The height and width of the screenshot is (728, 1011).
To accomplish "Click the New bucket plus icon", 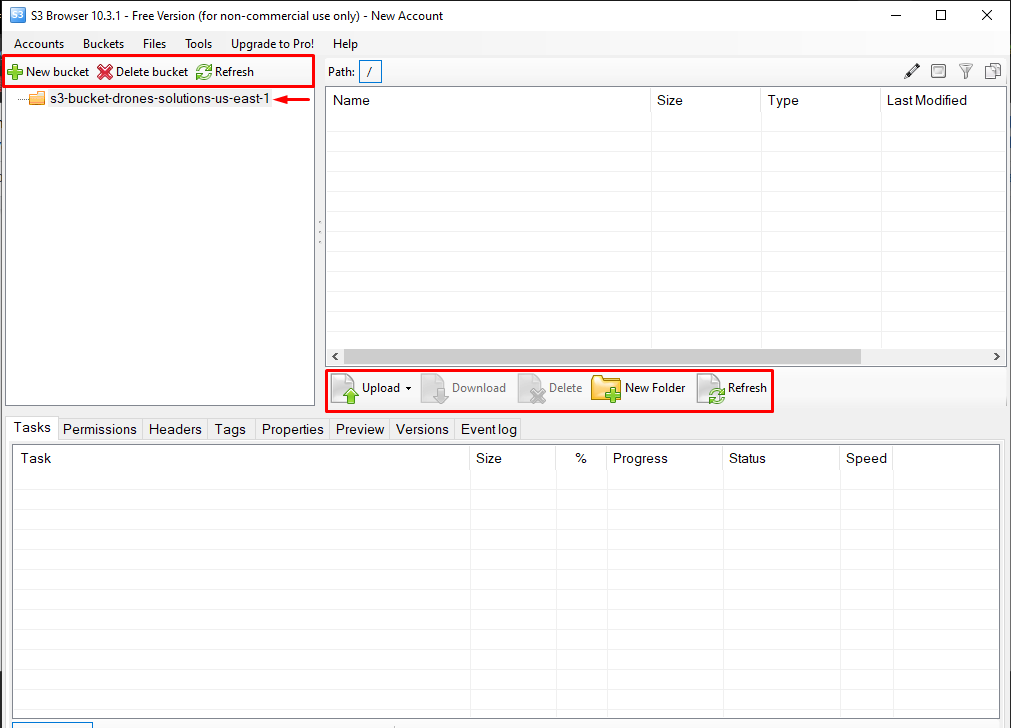I will [15, 72].
